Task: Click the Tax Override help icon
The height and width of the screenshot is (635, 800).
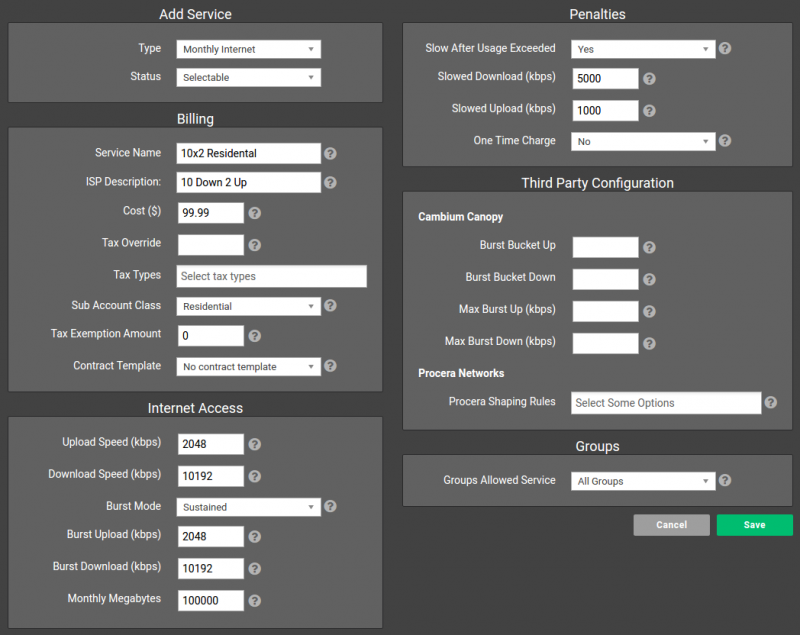Action: click(257, 245)
